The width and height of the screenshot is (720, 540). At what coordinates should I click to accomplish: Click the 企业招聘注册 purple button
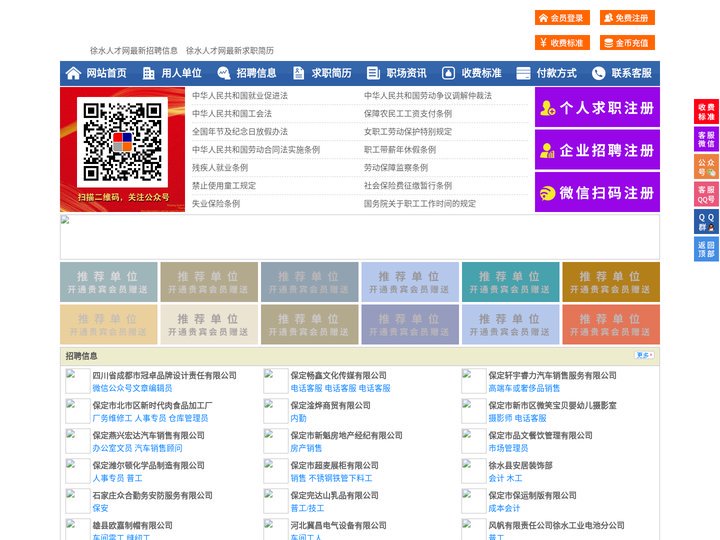597,150
